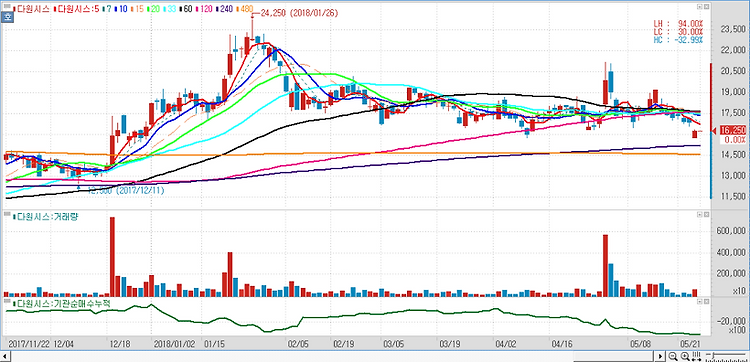The width and height of the screenshot is (750, 362).
Task: Click the LC : 30.00% text
Action: 678,32
